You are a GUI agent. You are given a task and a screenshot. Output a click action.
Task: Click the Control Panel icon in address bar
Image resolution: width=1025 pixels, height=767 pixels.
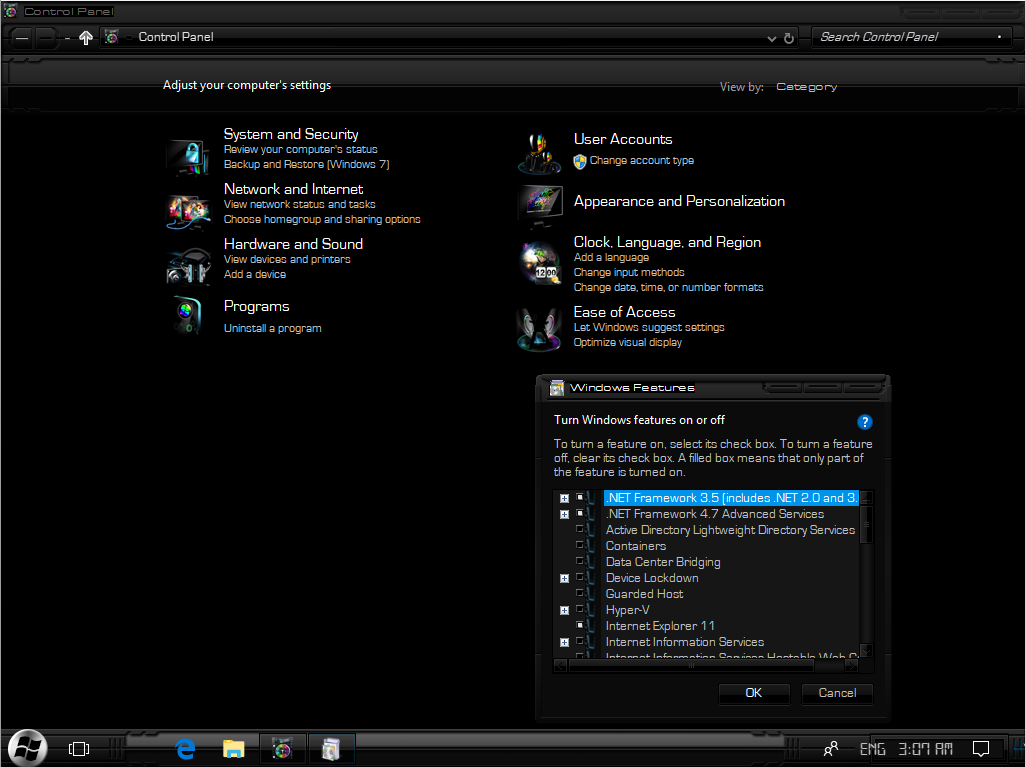(112, 37)
